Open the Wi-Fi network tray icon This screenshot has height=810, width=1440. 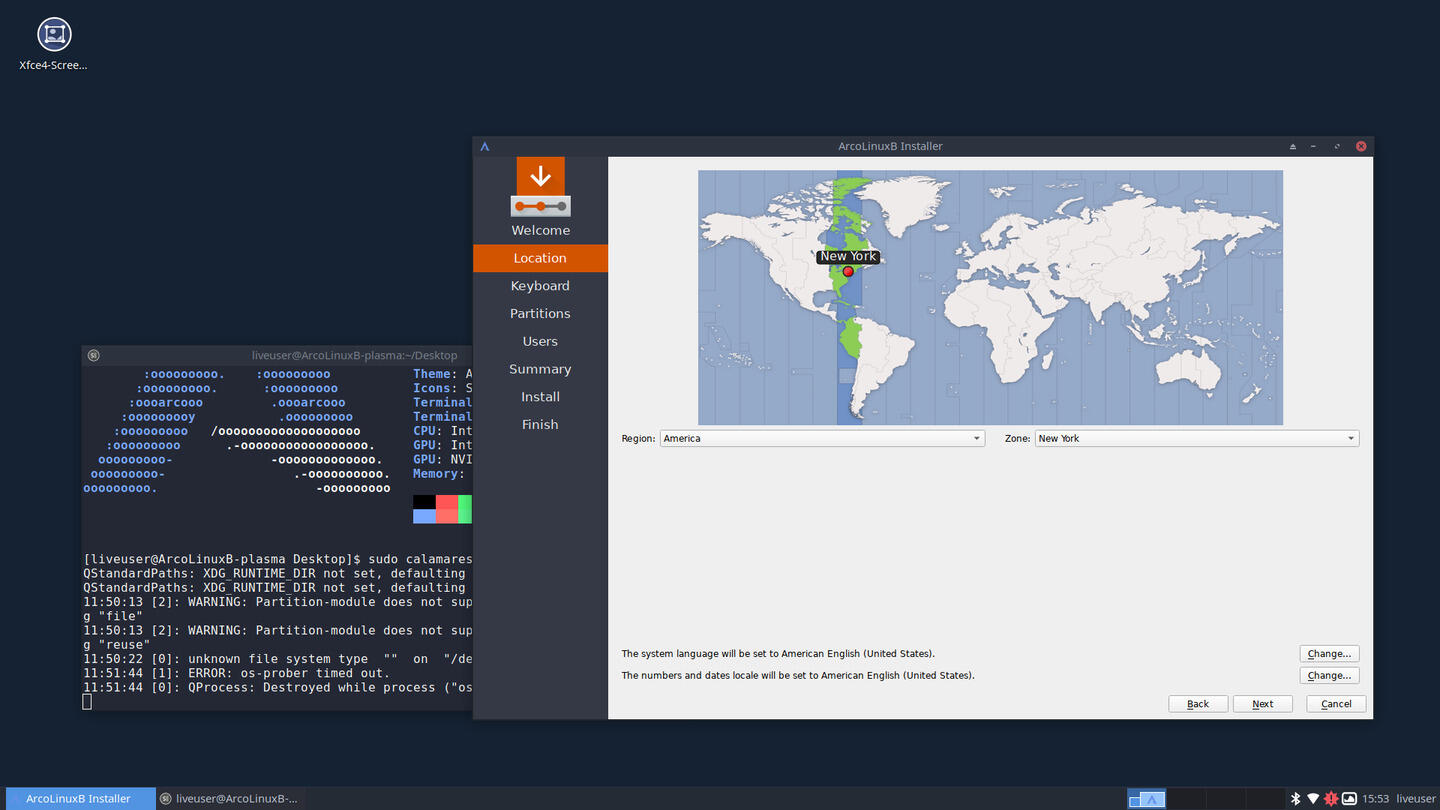pyautogui.click(x=1313, y=798)
